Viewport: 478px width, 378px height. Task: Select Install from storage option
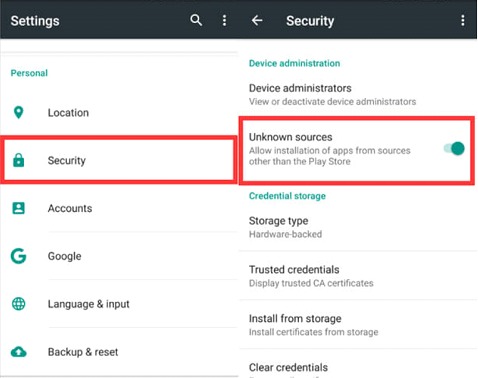[358, 325]
